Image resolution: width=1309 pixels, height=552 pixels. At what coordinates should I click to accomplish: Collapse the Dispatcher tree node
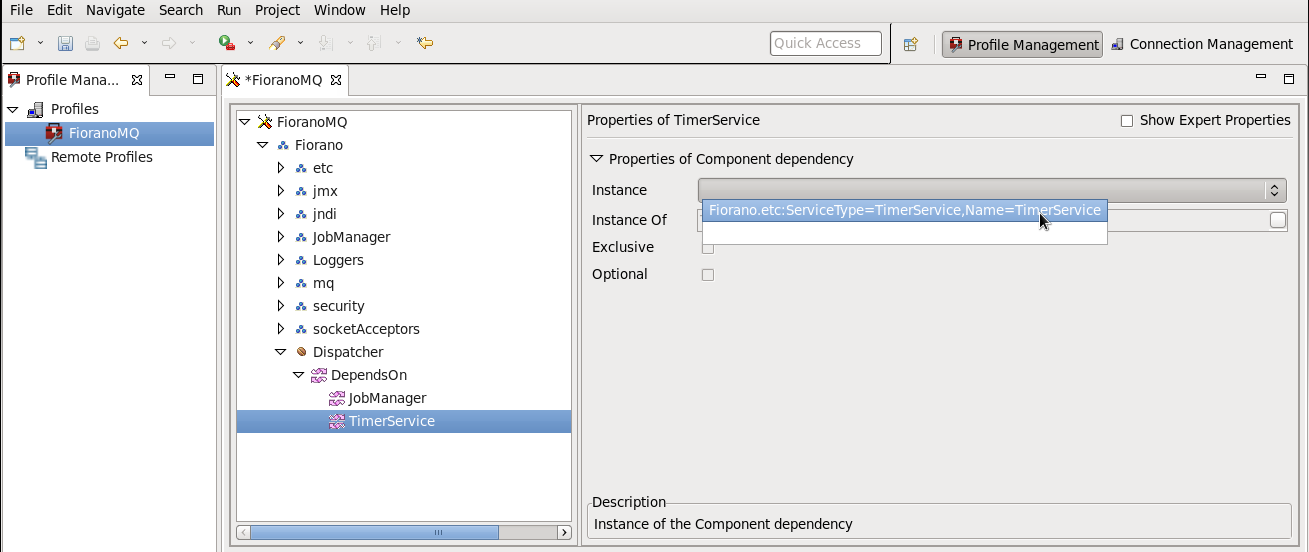click(x=281, y=352)
